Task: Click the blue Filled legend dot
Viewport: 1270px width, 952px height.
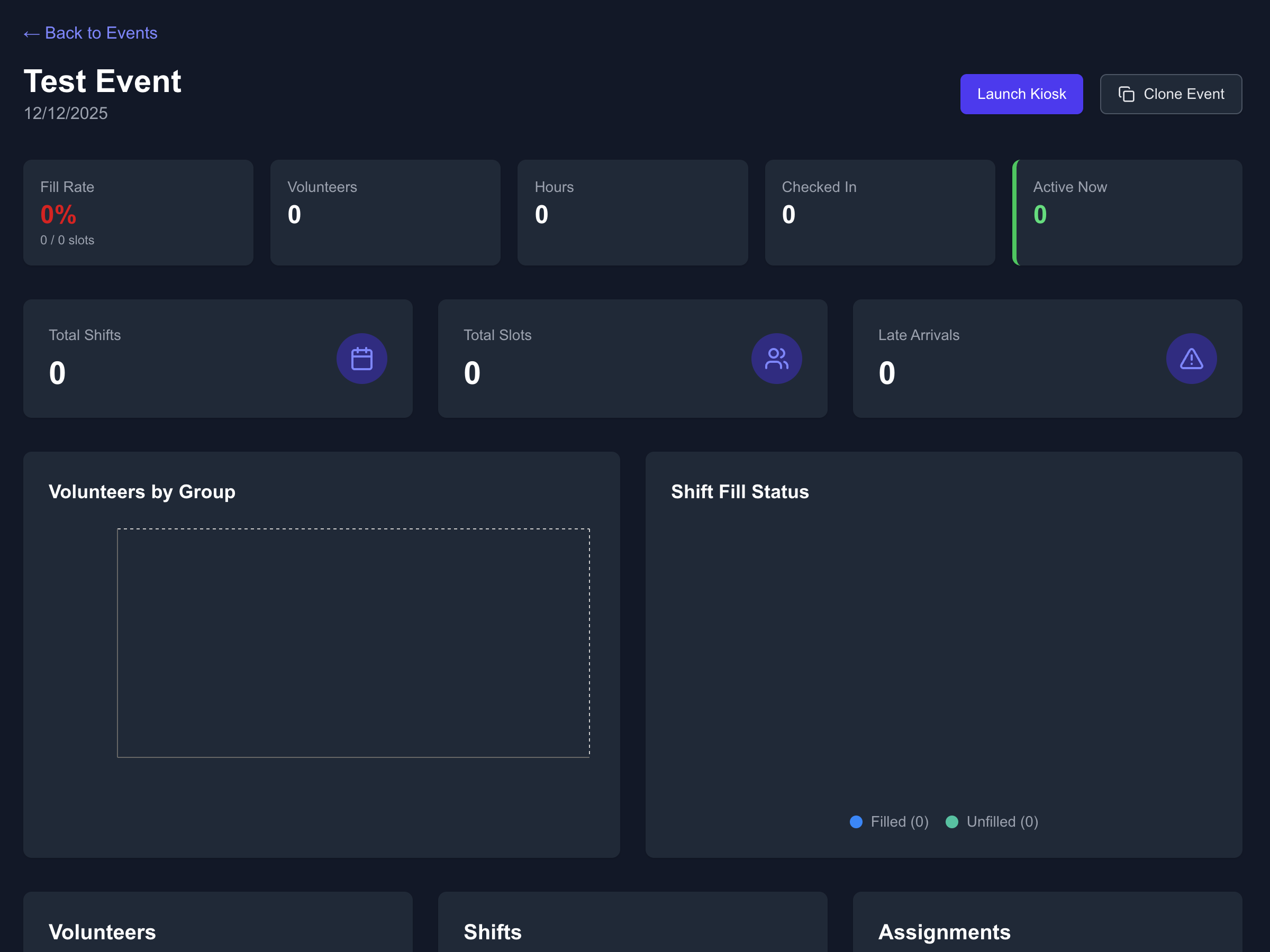Action: point(856,822)
